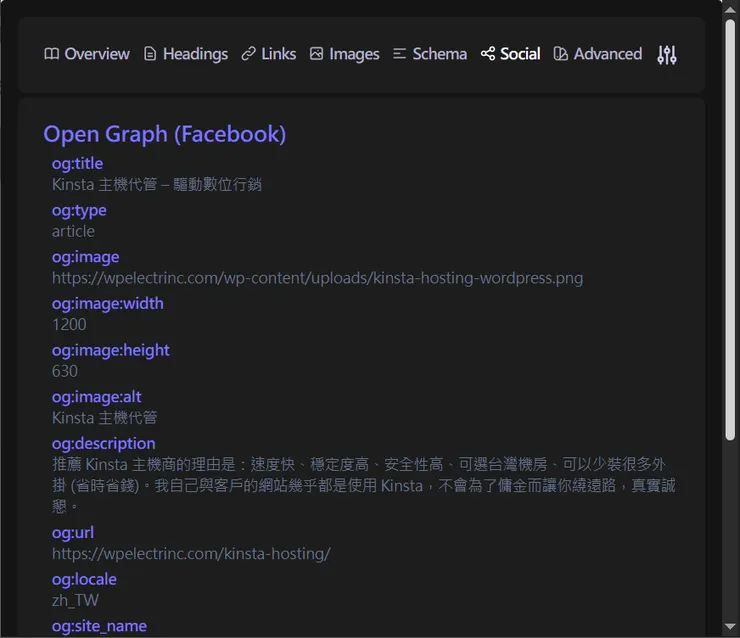The height and width of the screenshot is (638, 740).
Task: Click the vertical scrollbar thumb
Action: (731, 231)
